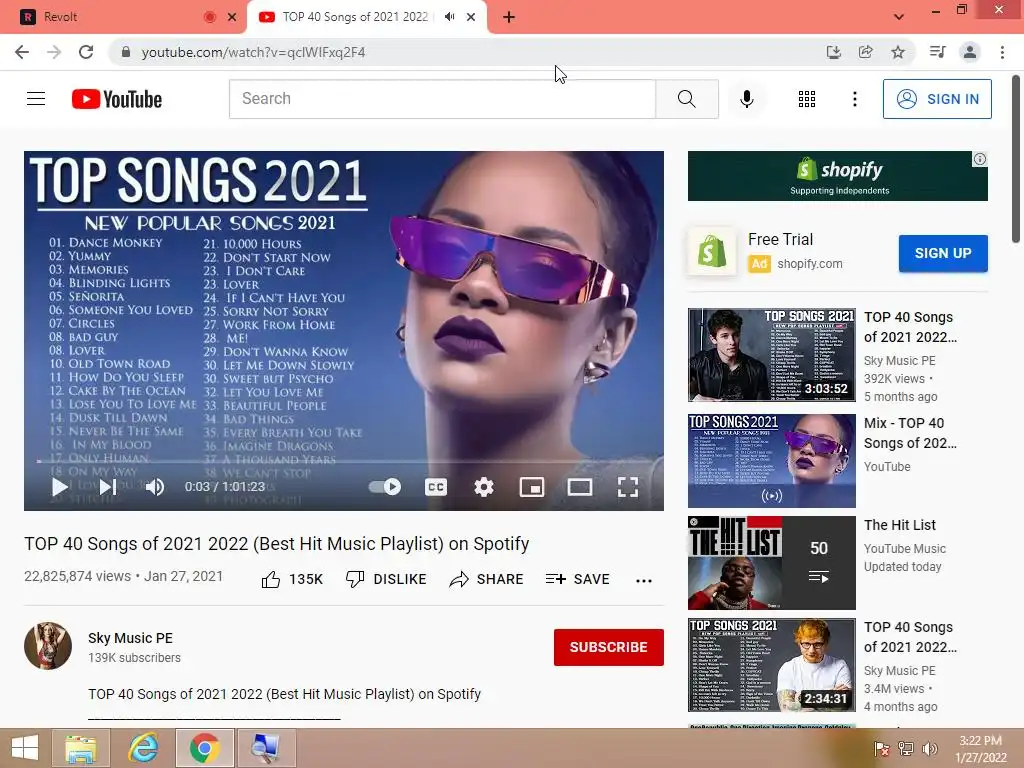
Task: Click the address bar URL
Action: [253, 52]
